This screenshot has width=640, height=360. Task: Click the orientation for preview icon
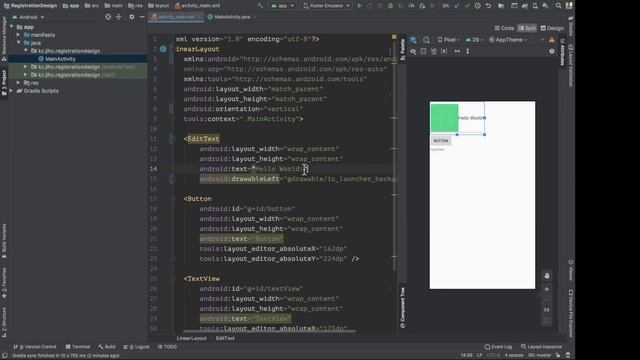pyautogui.click(x=426, y=40)
